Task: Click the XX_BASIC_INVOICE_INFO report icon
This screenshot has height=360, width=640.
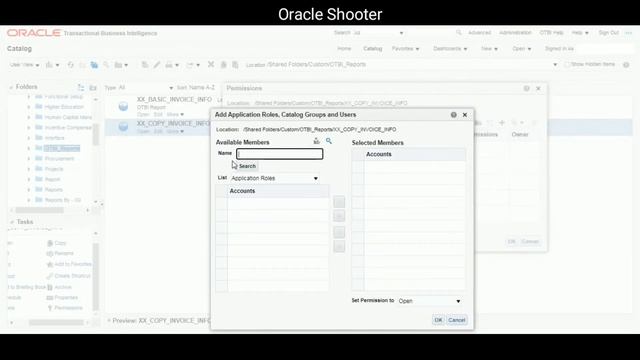Action: click(x=123, y=107)
